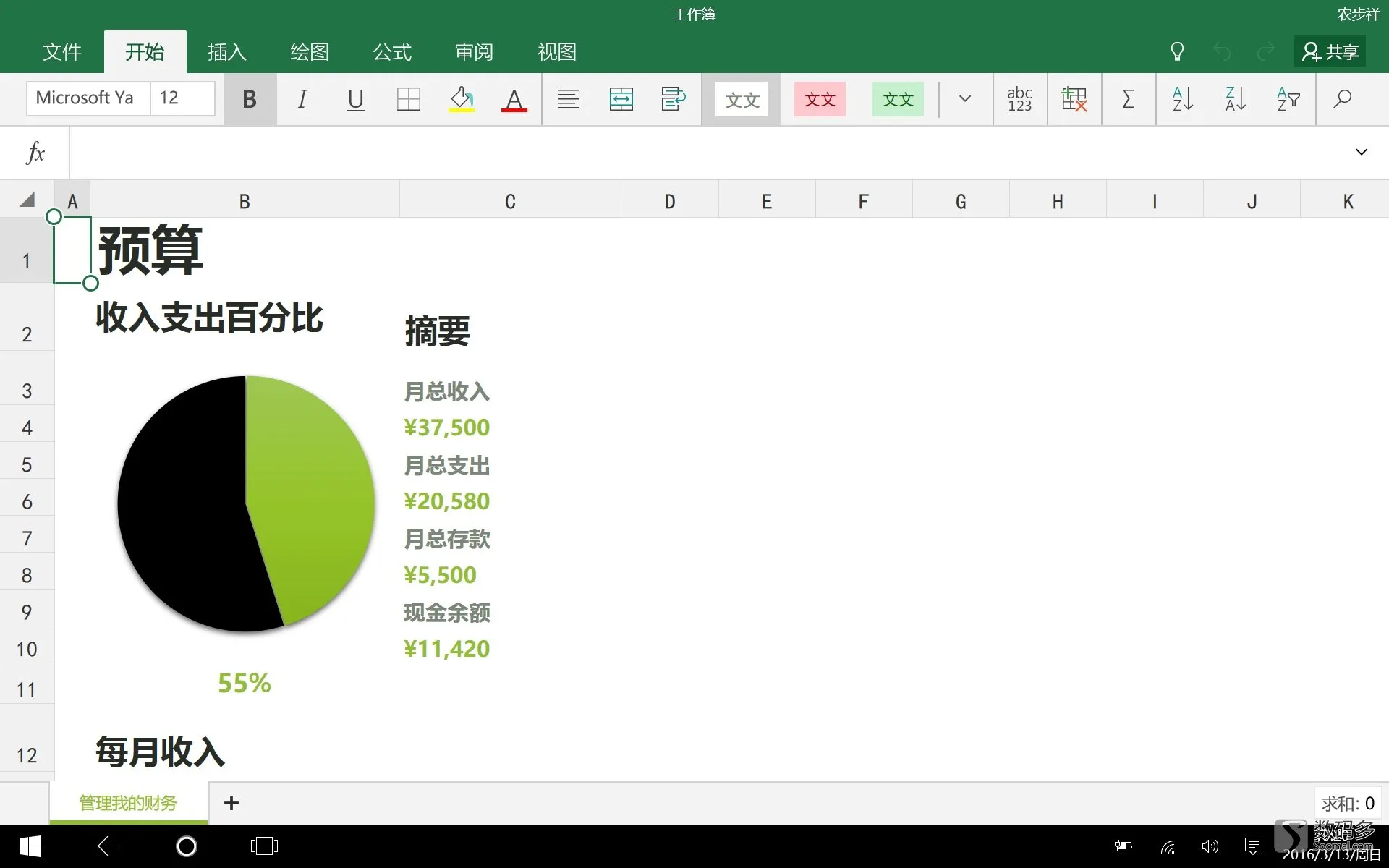Open the volume control in tray
Screen dimensions: 1389x868
pos(1210,846)
